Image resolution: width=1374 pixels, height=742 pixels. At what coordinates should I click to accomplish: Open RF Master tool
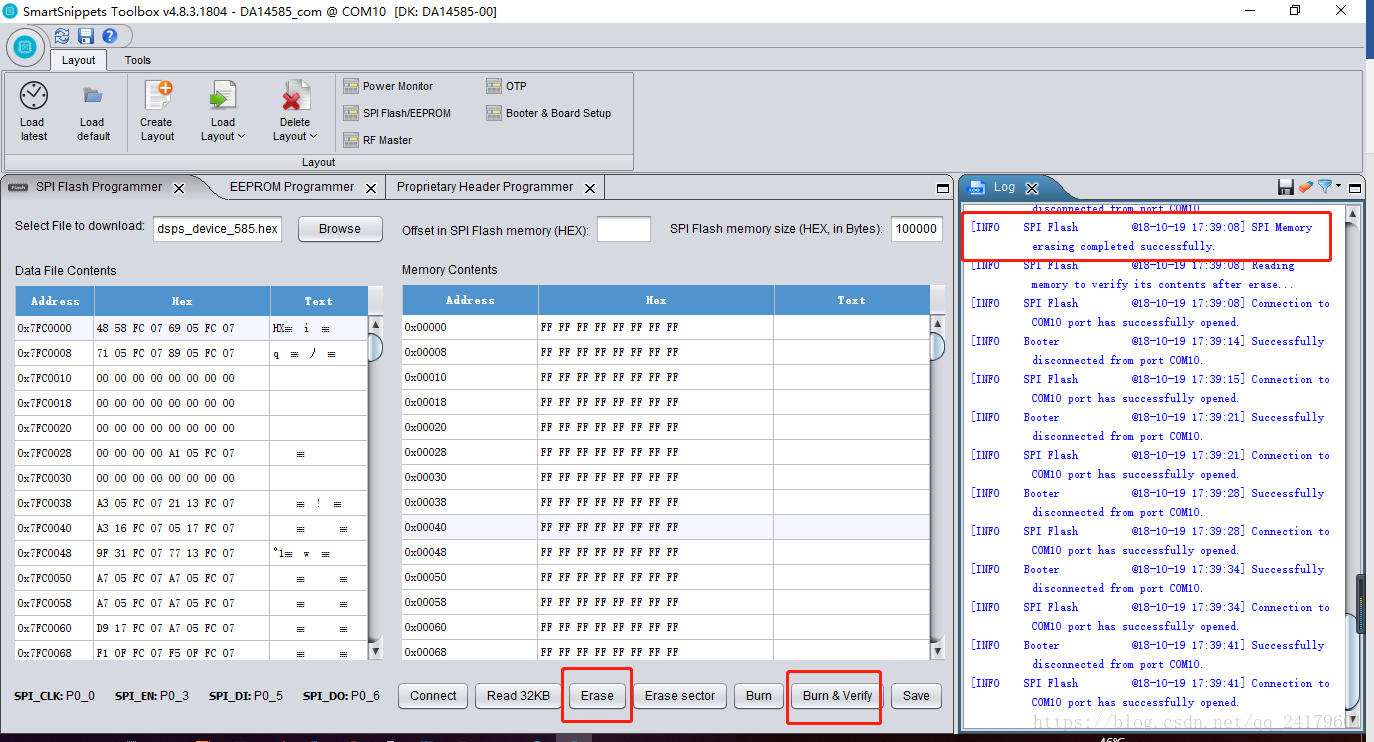[378, 140]
